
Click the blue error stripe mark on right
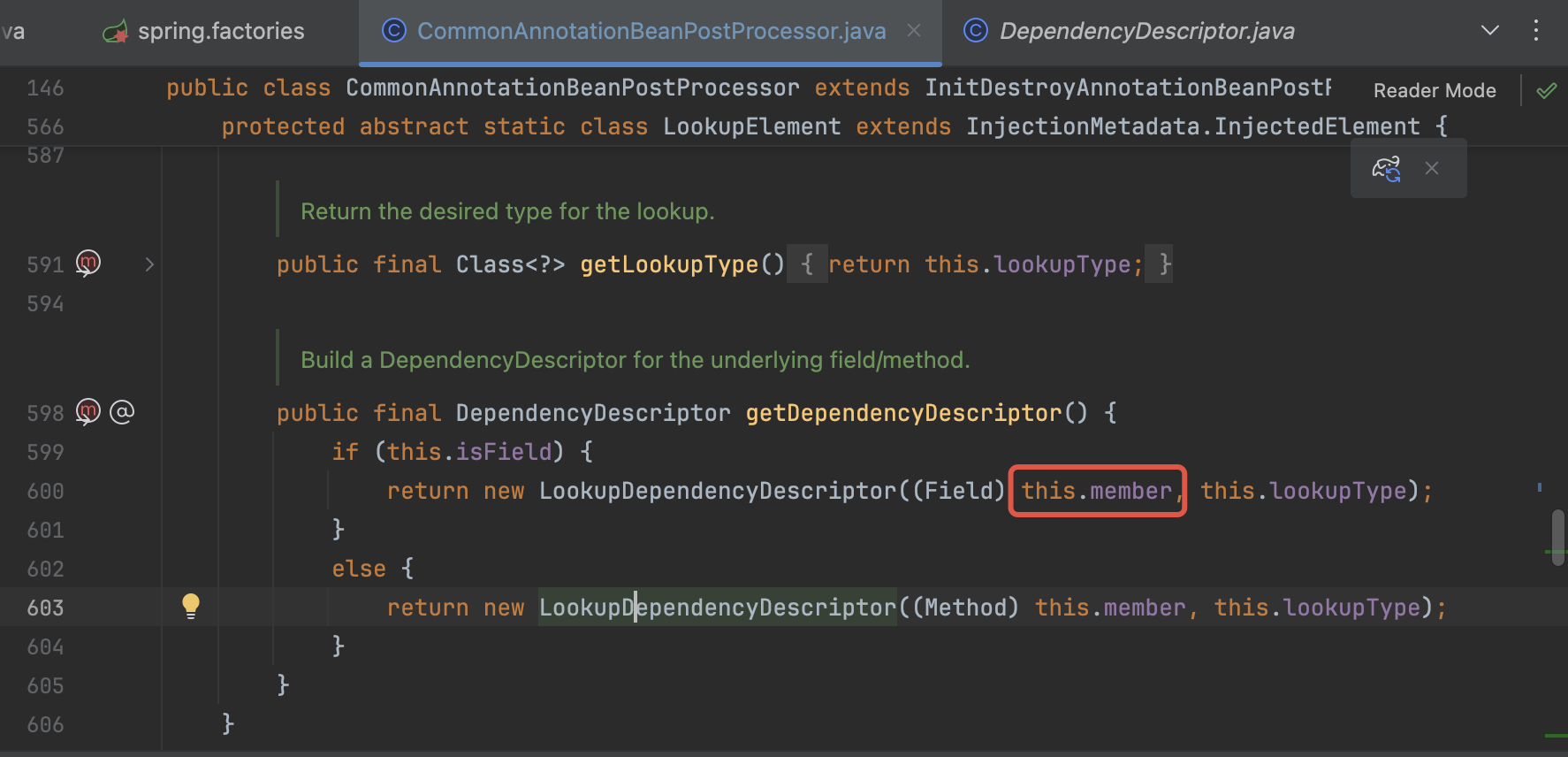point(1540,487)
